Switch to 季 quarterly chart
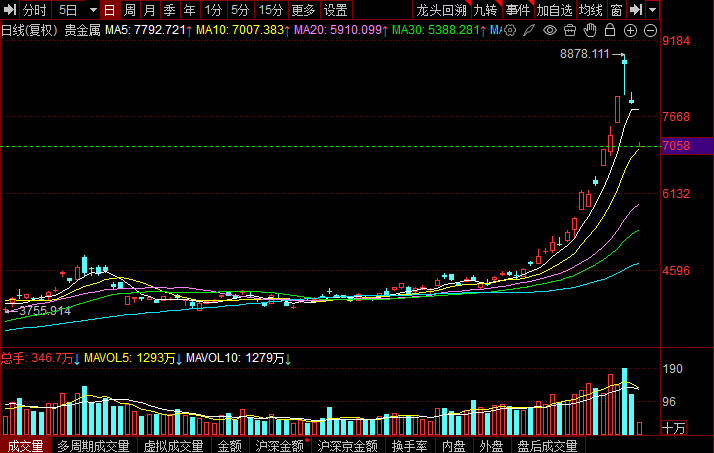Screen dimensions: 714x453 click(x=169, y=10)
